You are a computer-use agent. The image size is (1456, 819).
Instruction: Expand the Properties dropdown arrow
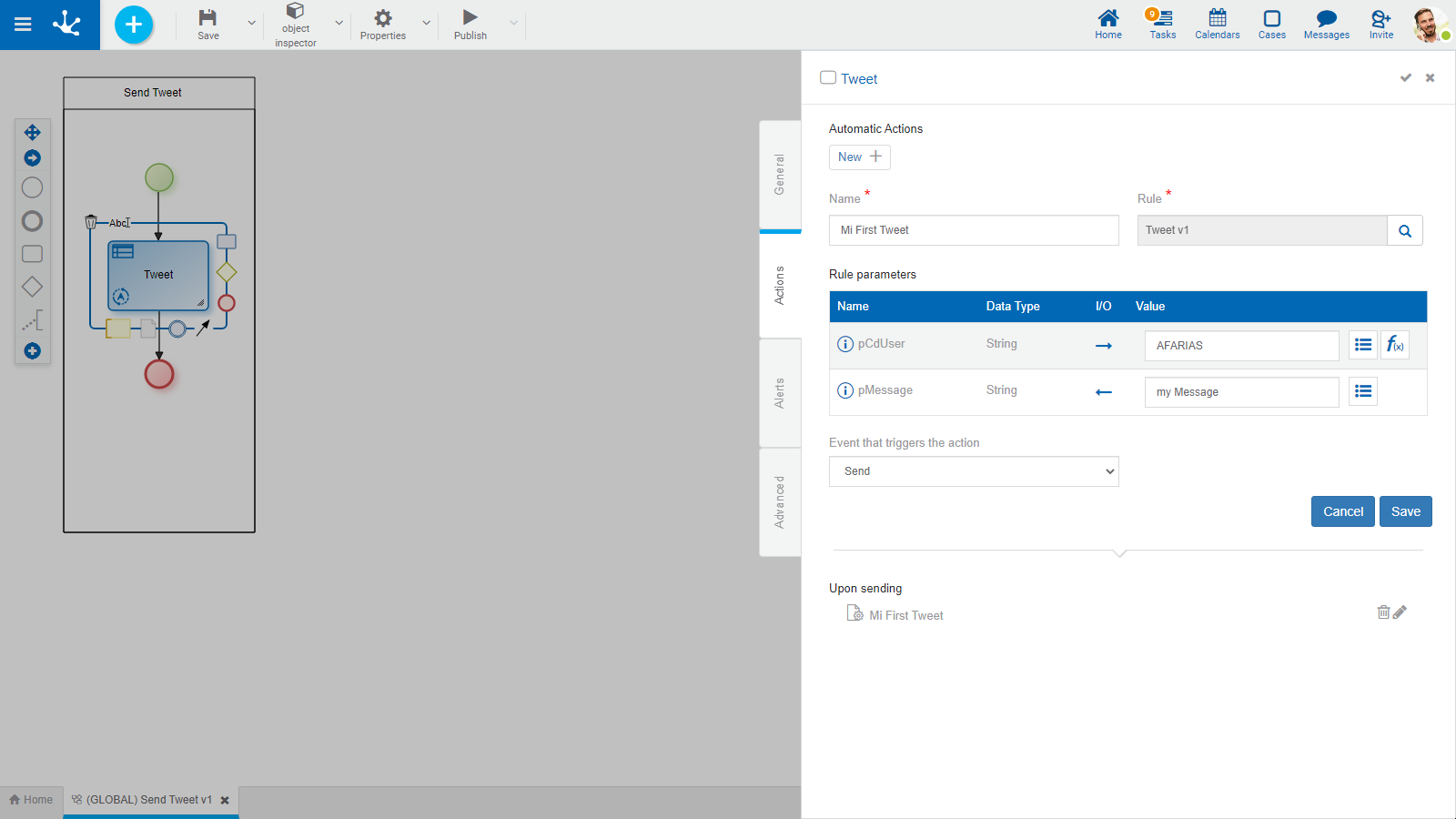426,23
